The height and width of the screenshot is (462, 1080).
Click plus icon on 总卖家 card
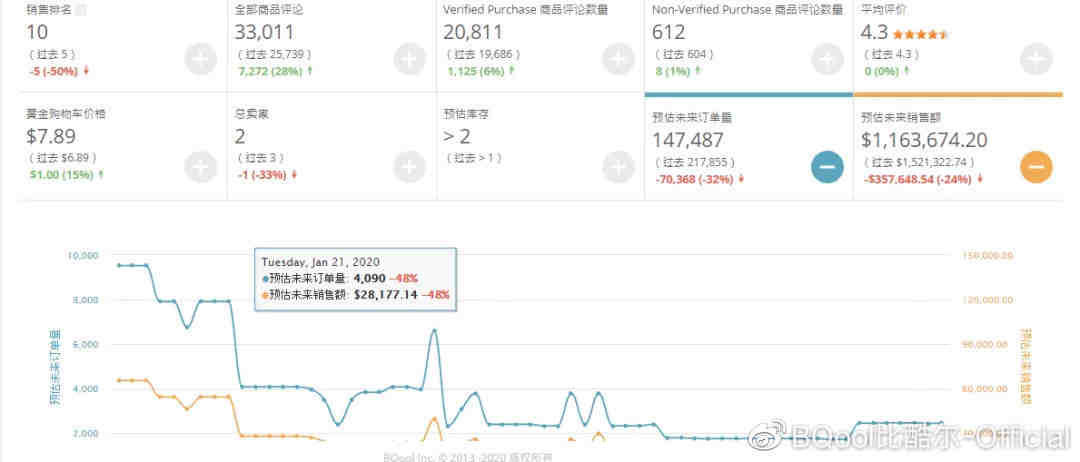point(409,167)
